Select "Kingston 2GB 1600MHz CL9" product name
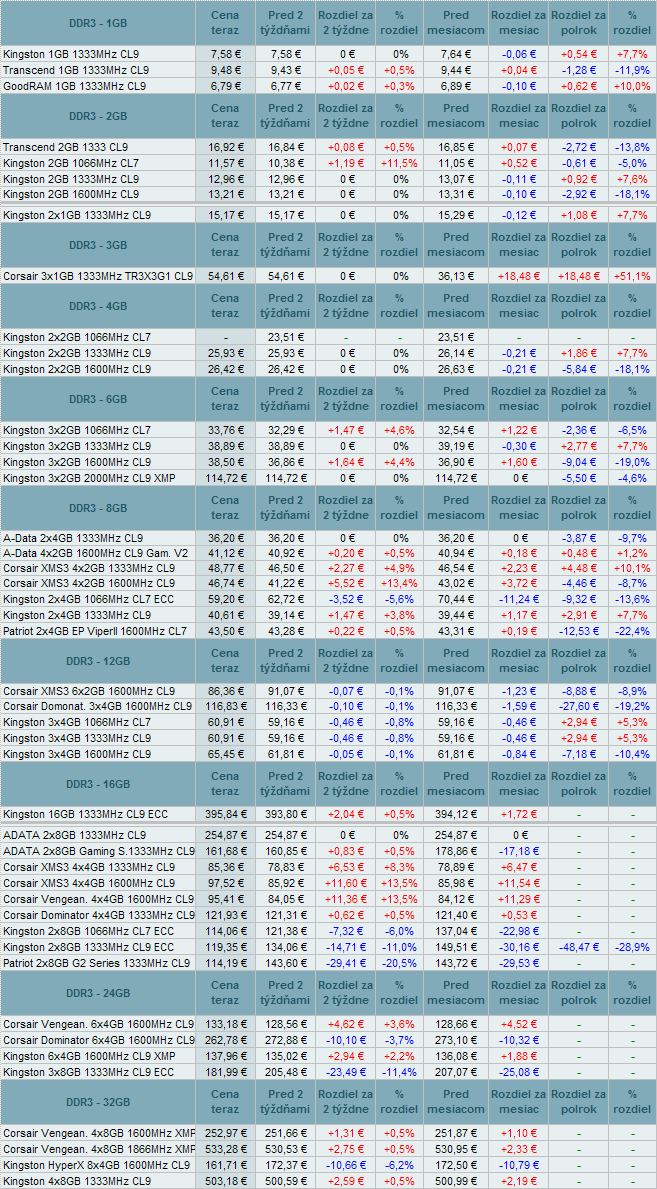 point(71,194)
